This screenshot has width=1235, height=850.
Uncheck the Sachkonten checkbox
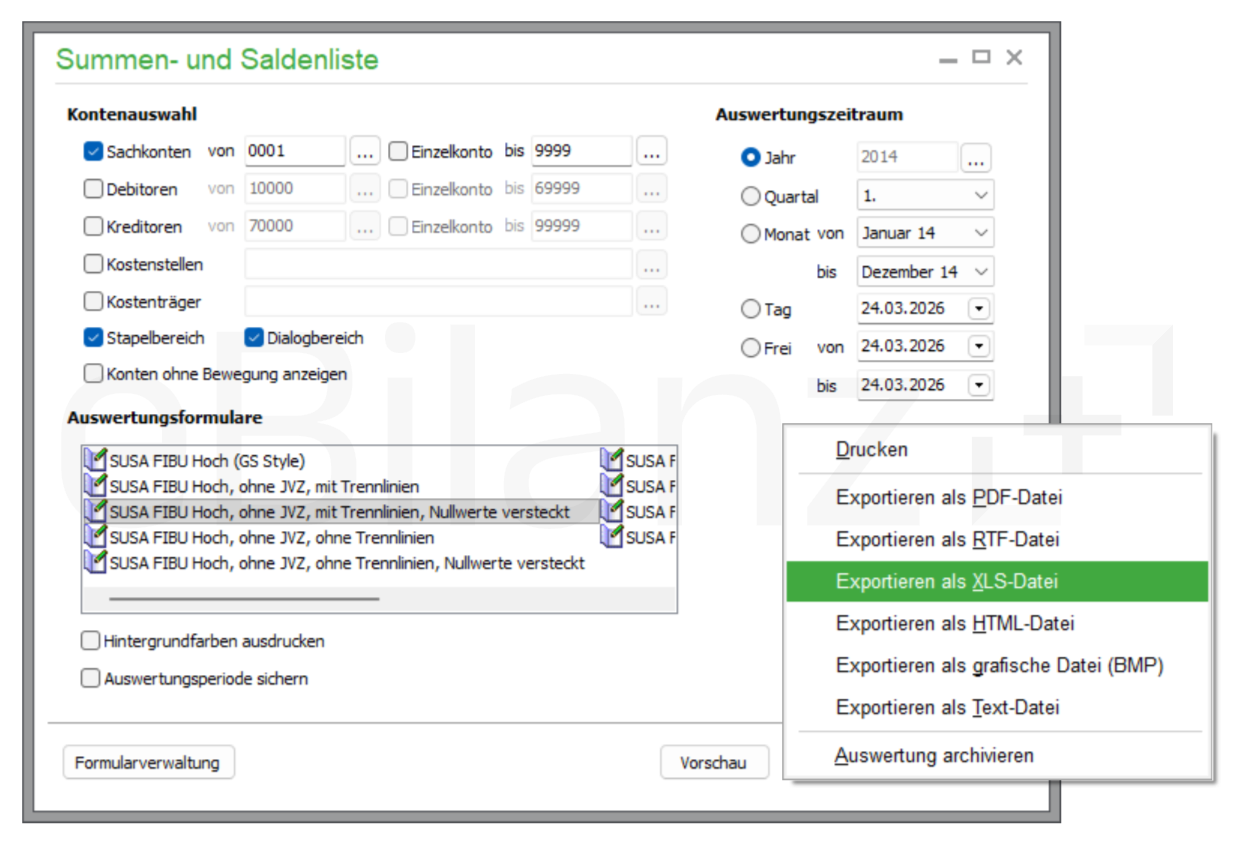click(x=94, y=152)
